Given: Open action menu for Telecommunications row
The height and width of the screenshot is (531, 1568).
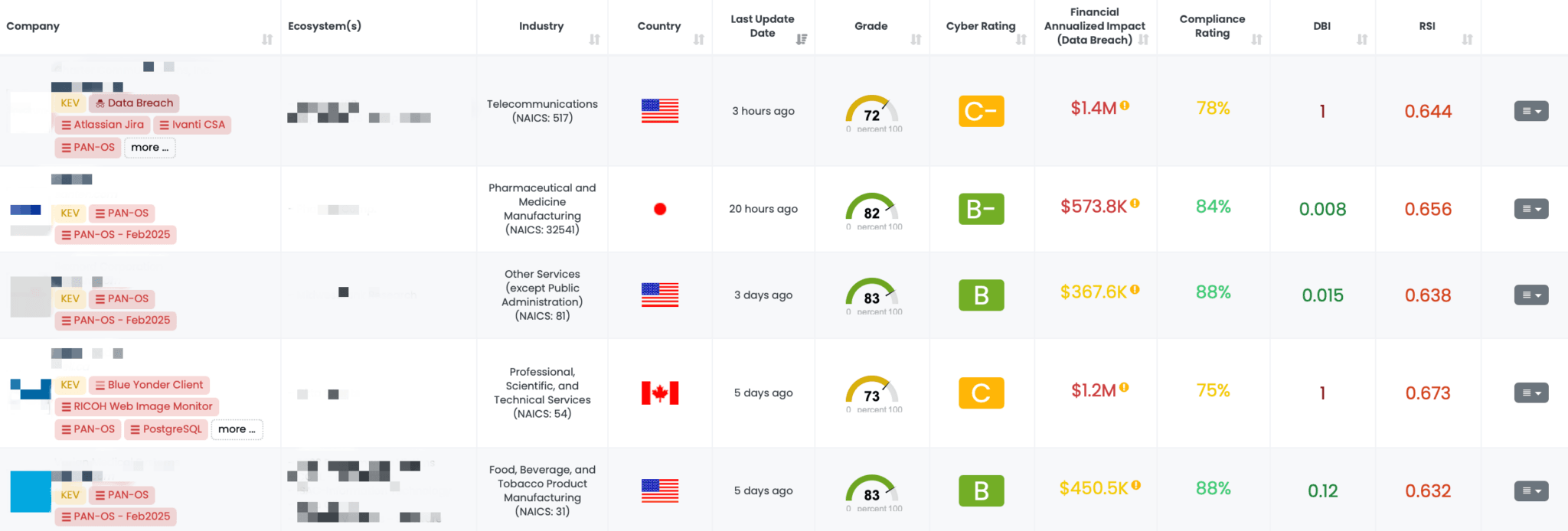Looking at the screenshot, I should point(1530,111).
